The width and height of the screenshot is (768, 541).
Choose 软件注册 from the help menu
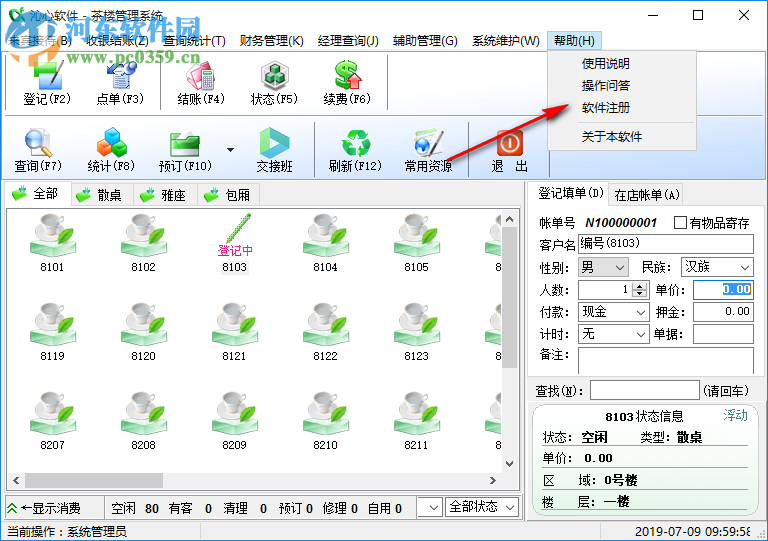605,108
